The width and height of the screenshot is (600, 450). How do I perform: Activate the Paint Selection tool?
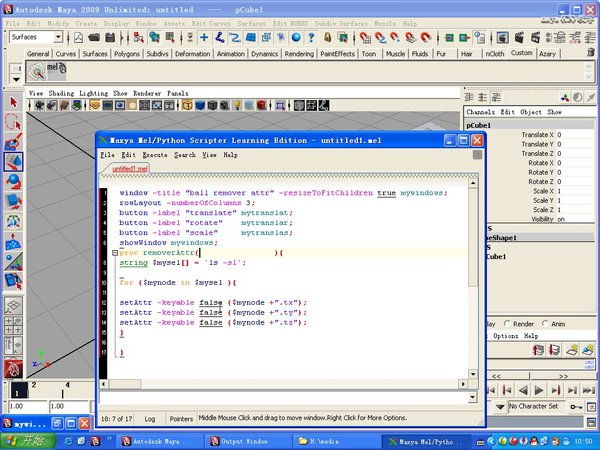(x=13, y=142)
